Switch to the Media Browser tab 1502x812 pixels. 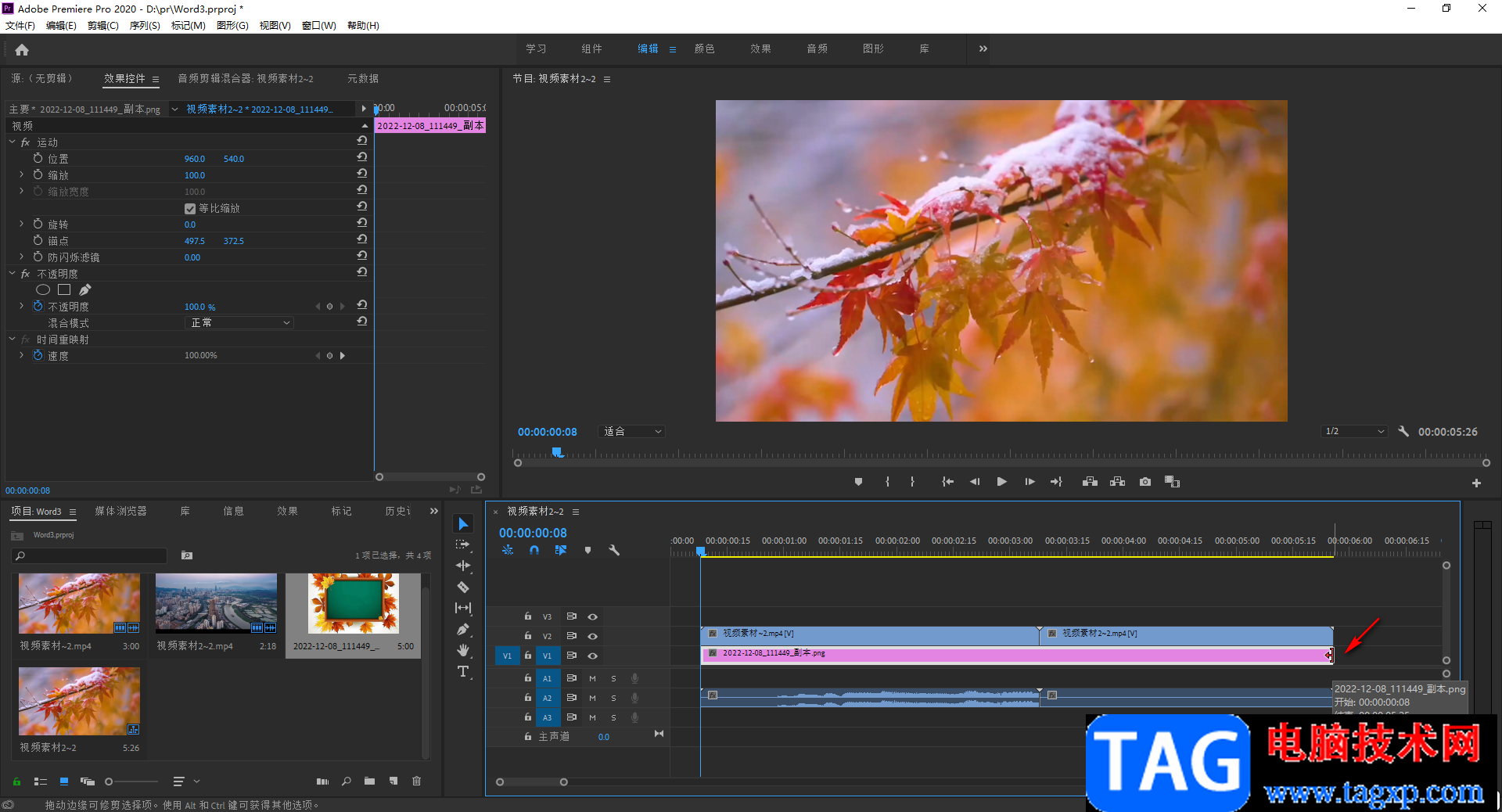[x=120, y=511]
